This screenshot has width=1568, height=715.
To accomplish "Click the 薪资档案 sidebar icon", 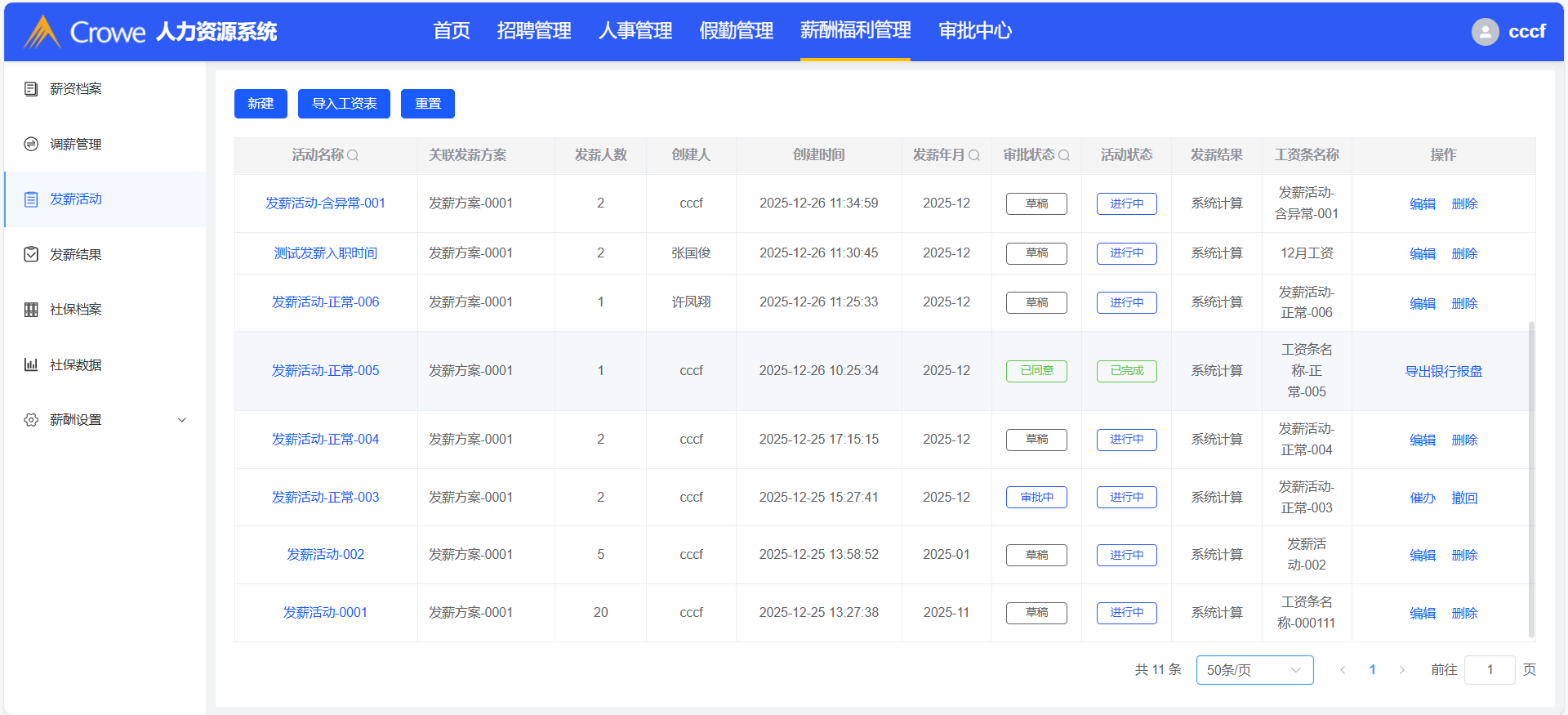I will (x=31, y=89).
